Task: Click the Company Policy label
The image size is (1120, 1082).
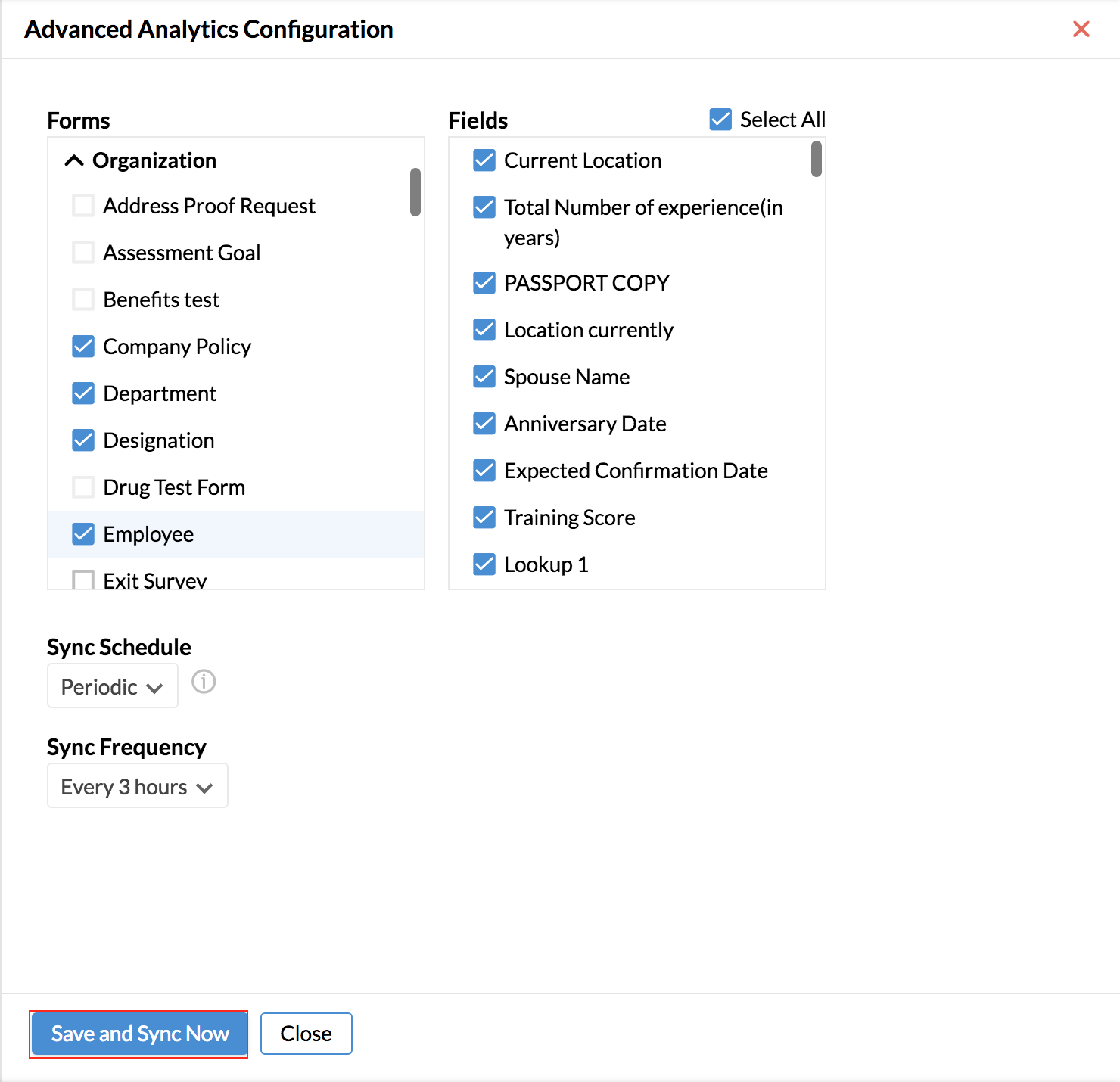Action: (x=177, y=347)
